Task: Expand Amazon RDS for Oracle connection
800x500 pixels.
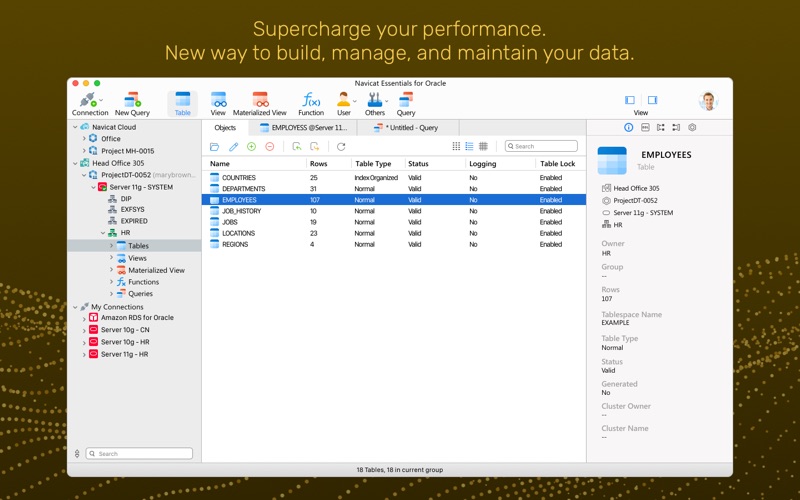Action: (x=84, y=318)
